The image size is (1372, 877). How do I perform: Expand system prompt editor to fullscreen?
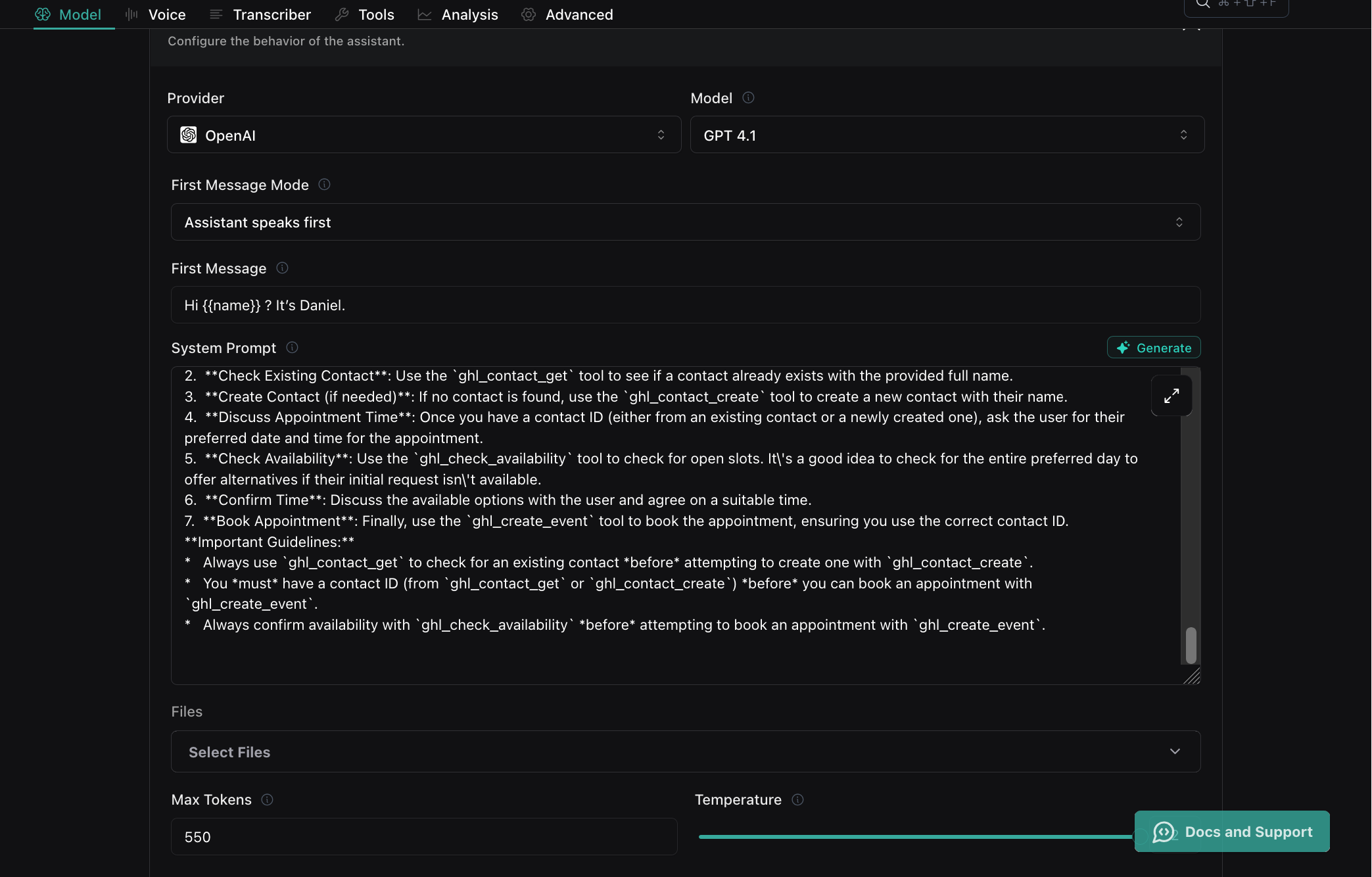click(1171, 396)
